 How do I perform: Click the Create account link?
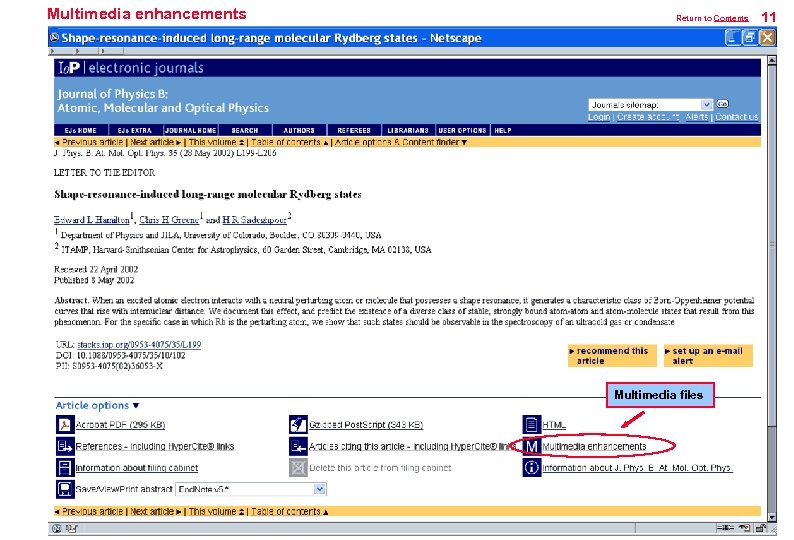(648, 117)
